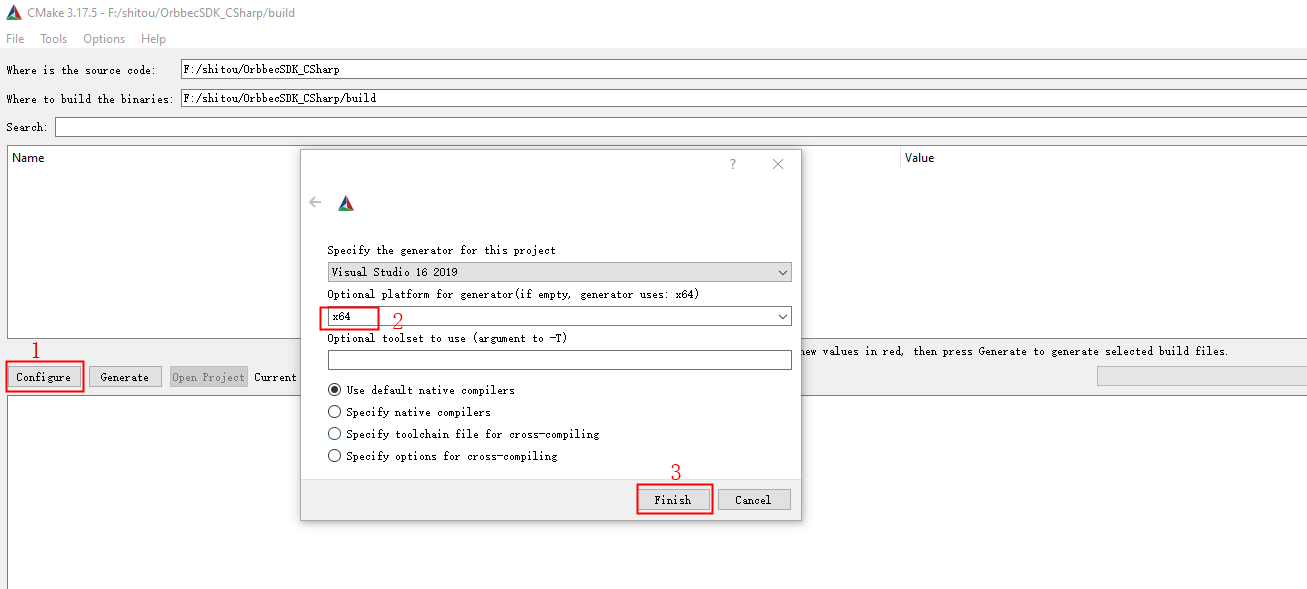Screen dimensions: 1307x589
Task: Click the Generate button
Action: pyautogui.click(x=125, y=377)
